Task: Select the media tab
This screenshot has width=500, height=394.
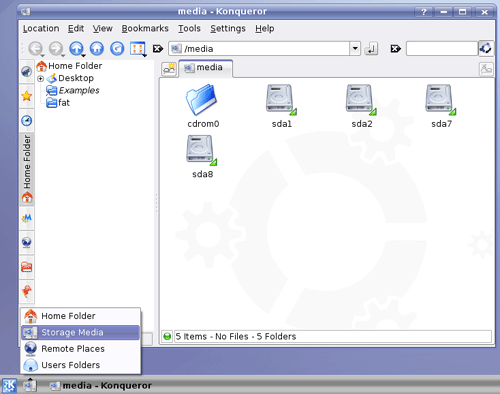Action: click(205, 68)
